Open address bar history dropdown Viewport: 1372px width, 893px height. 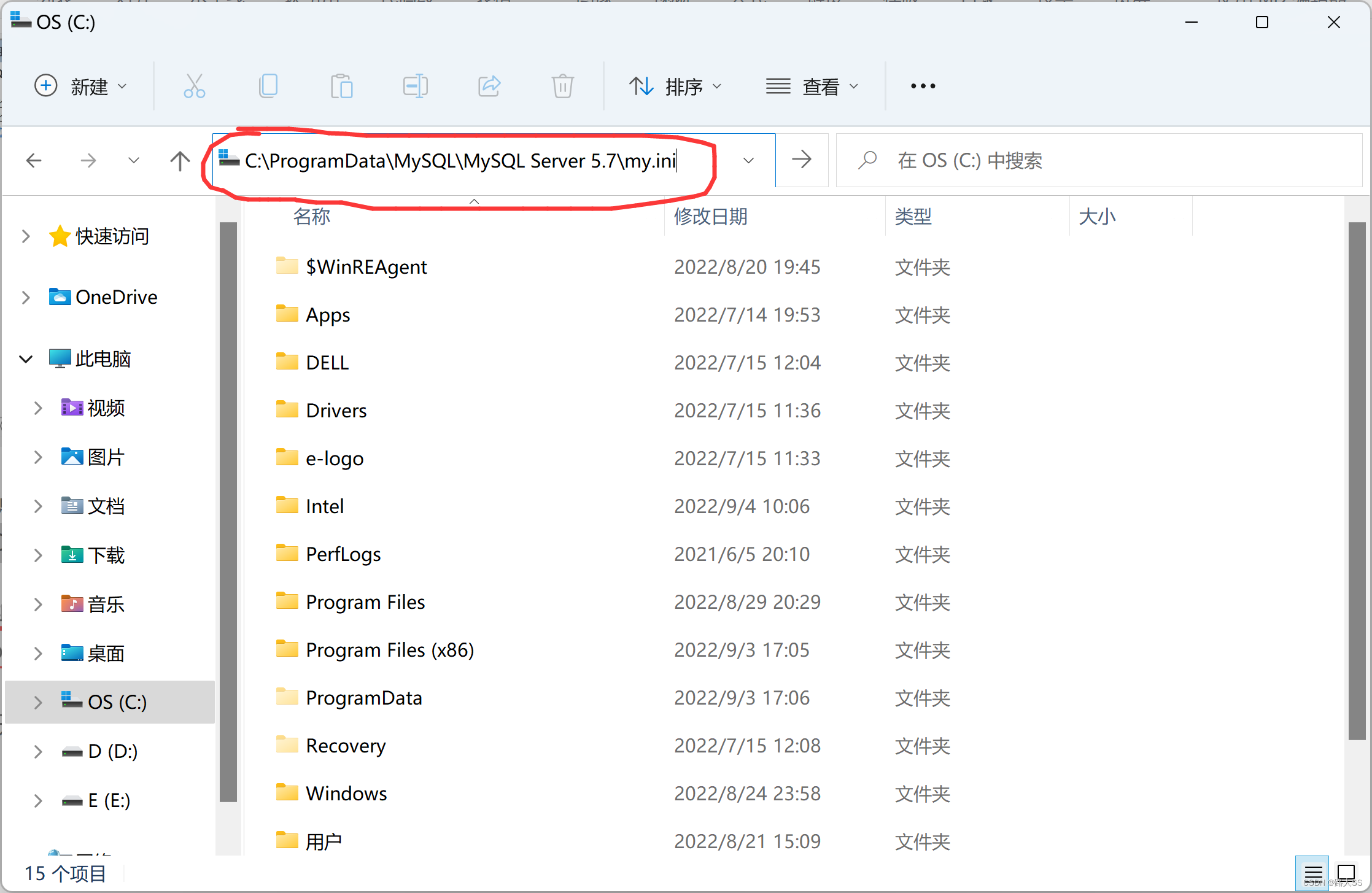pyautogui.click(x=748, y=161)
